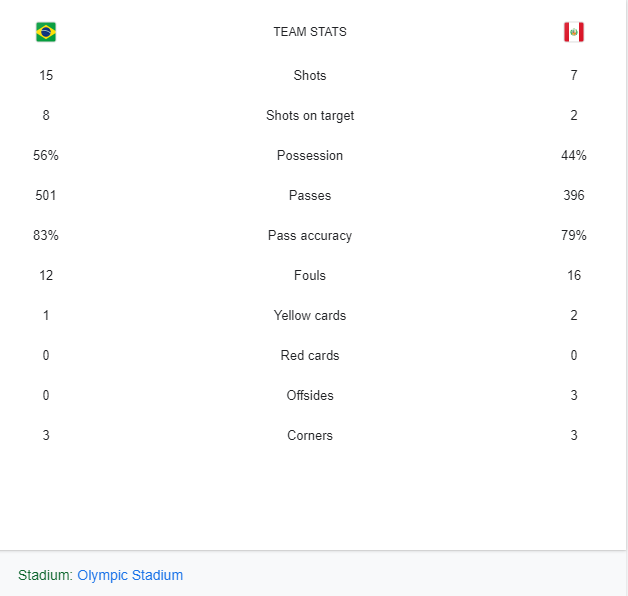Click the Fouls stat label
The height and width of the screenshot is (596, 628).
click(x=310, y=276)
